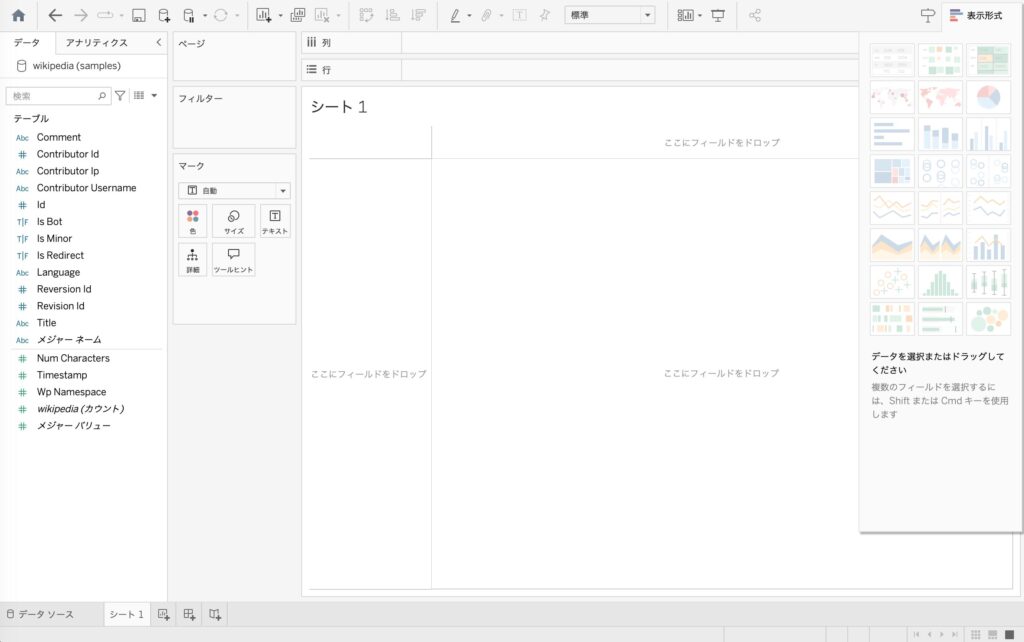Switch to the データ tab
The image size is (1024, 642).
[27, 42]
